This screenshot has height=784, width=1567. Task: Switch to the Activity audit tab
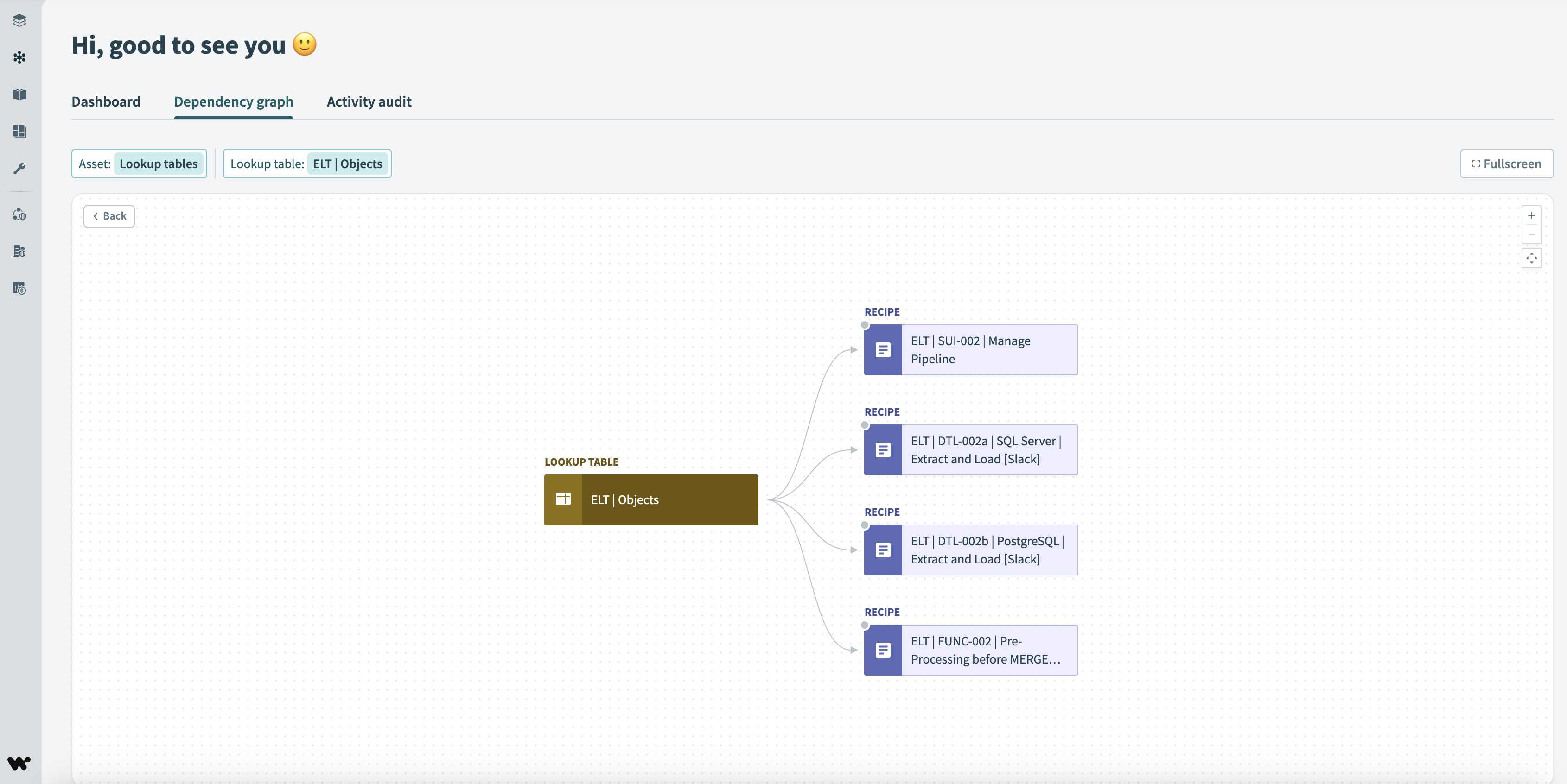click(369, 101)
